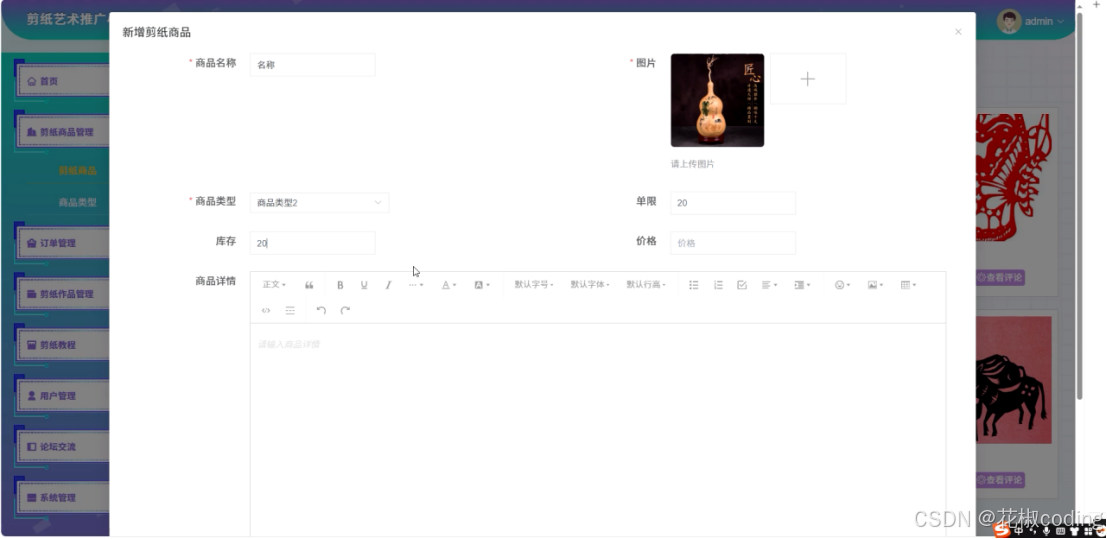Click the 单限 input field

click(733, 203)
